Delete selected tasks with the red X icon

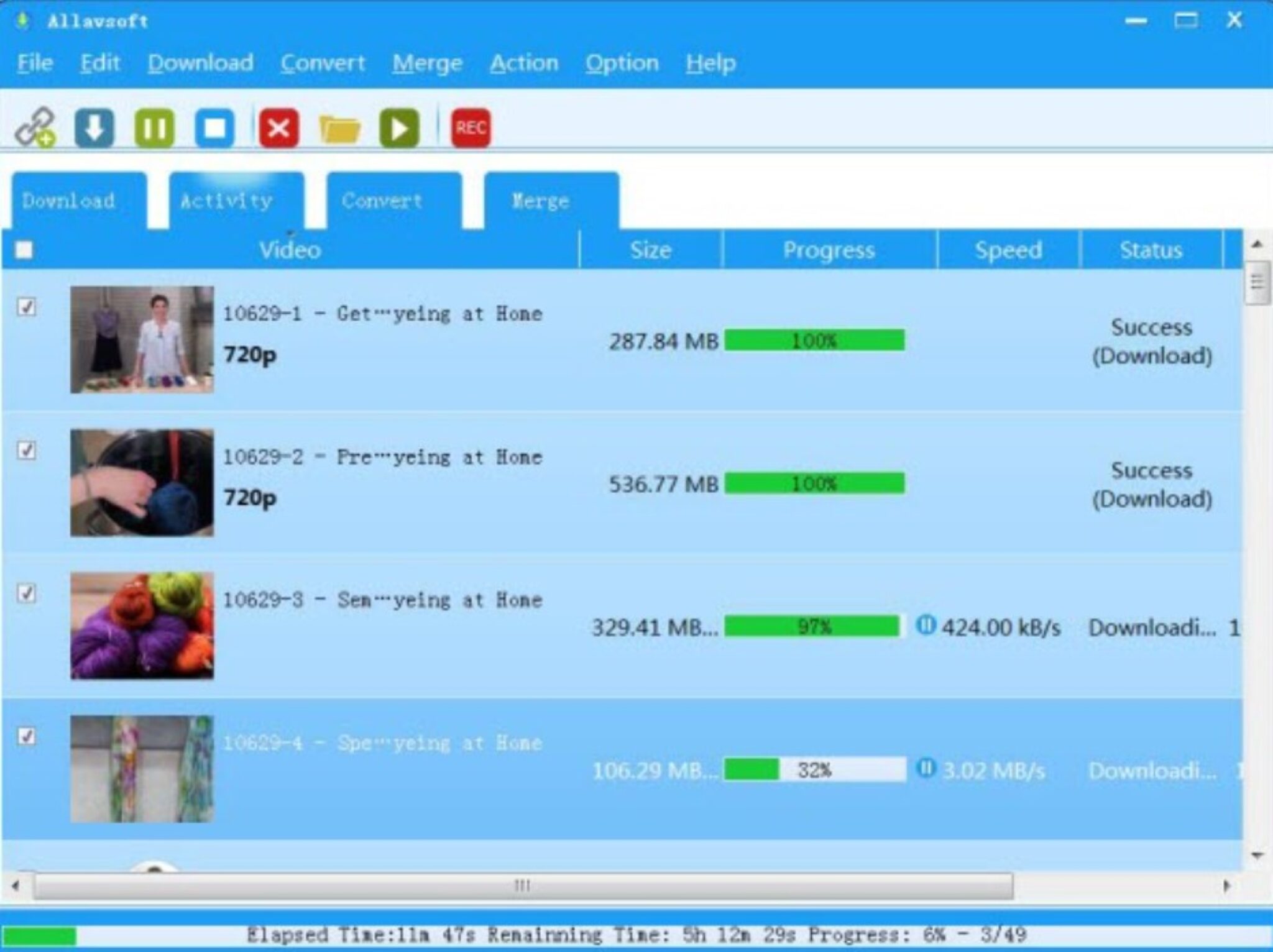point(278,127)
